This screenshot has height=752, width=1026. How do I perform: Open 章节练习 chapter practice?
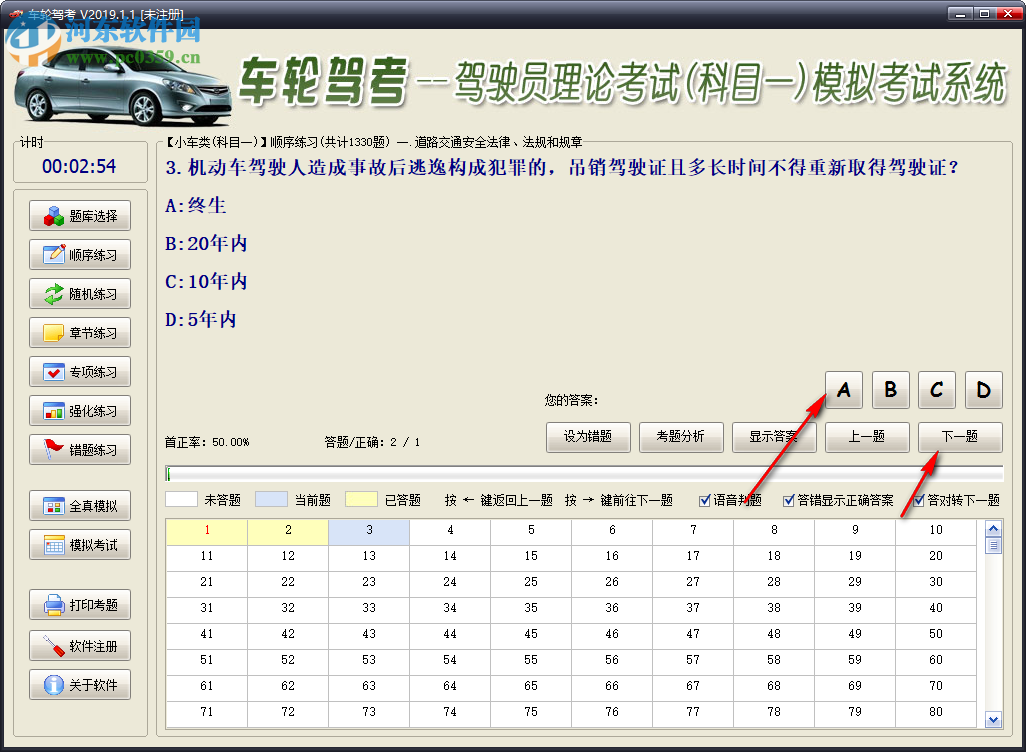coord(79,332)
